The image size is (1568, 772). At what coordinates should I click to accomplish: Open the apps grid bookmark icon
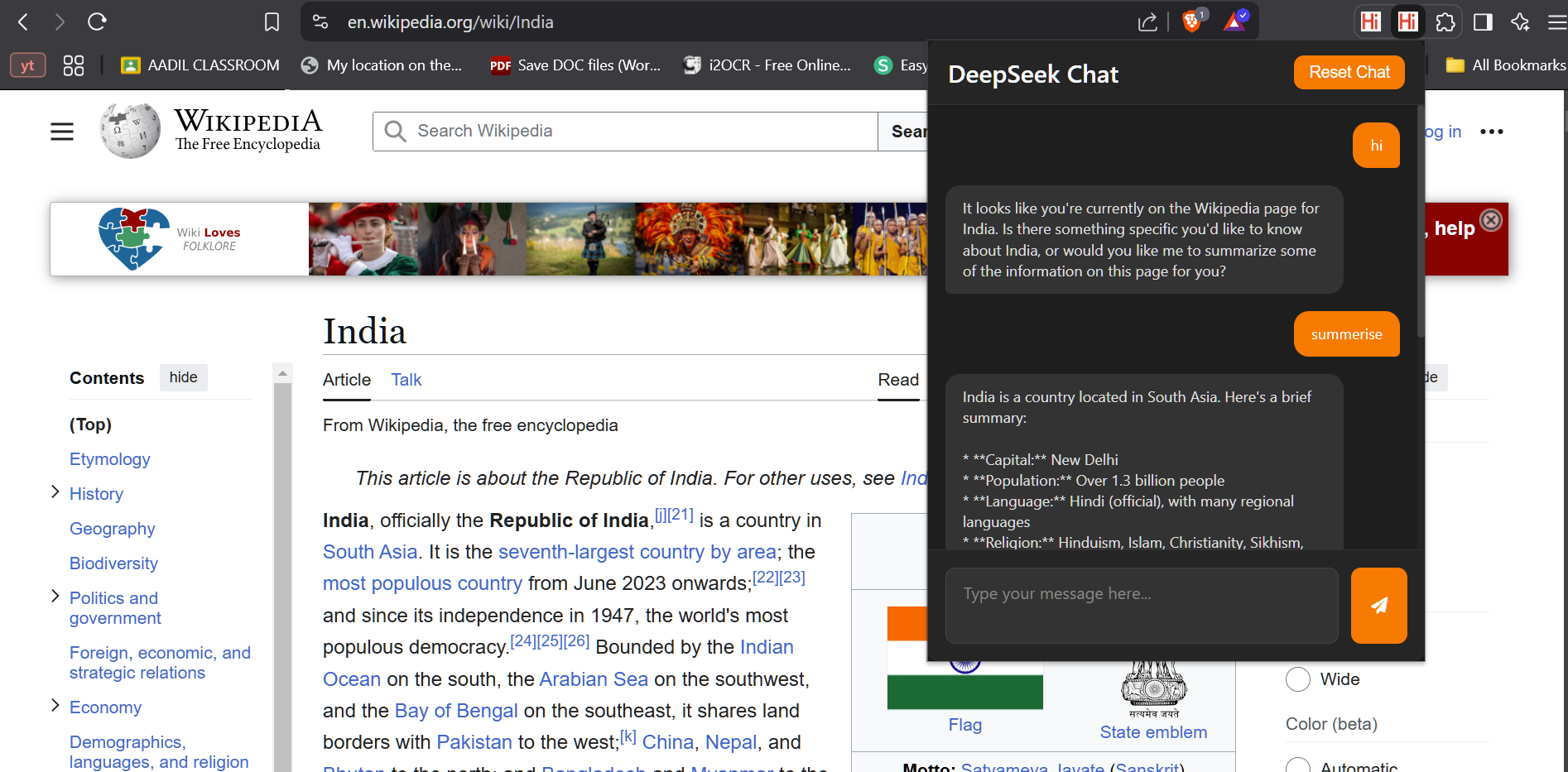74,65
